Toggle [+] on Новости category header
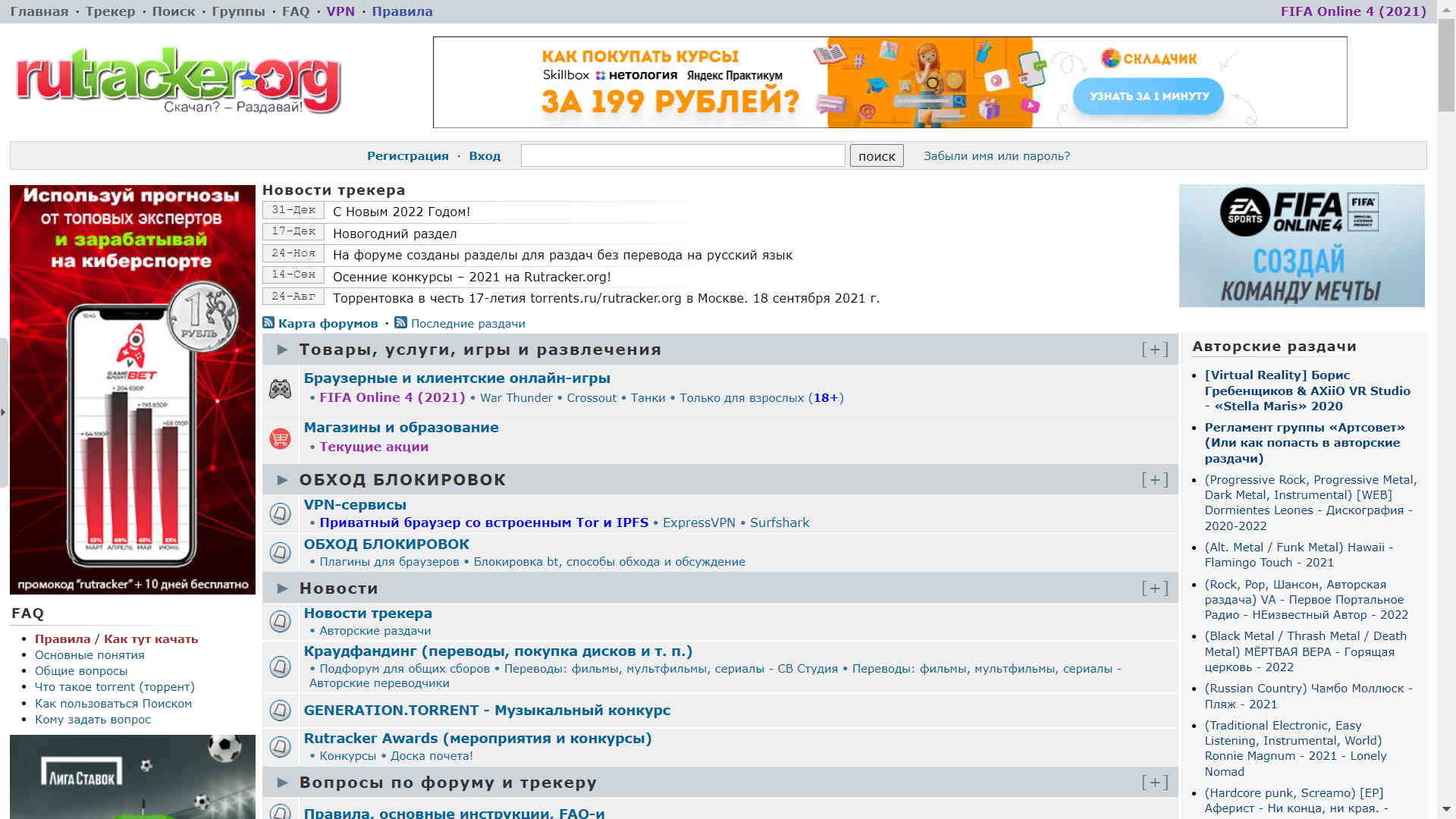 [x=1155, y=588]
